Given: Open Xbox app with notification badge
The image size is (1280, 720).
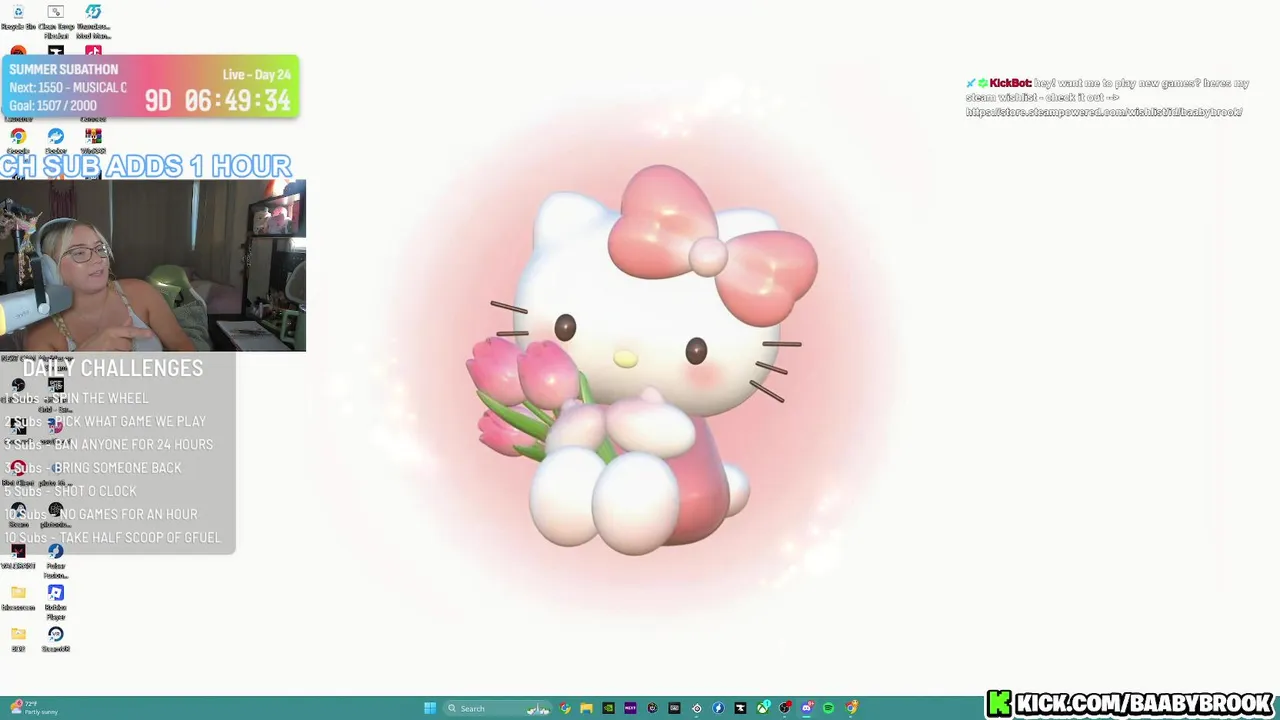Looking at the screenshot, I should pyautogui.click(x=763, y=708).
